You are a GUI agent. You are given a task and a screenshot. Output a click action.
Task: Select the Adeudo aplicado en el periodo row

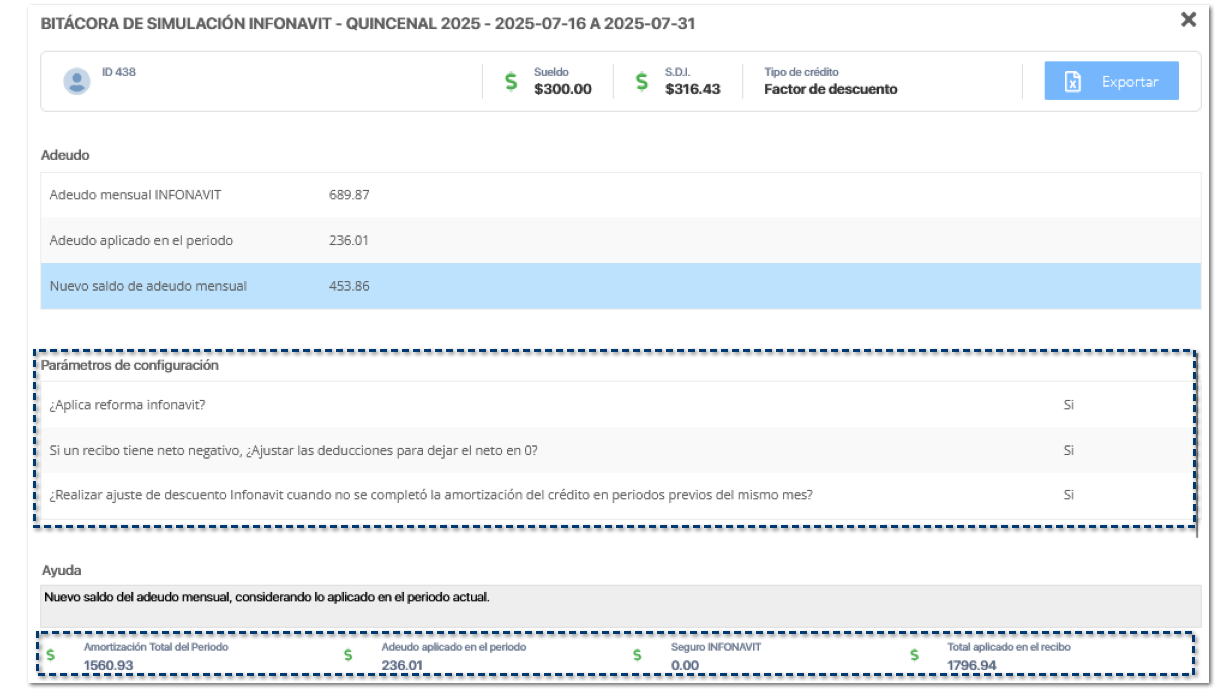(x=620, y=240)
